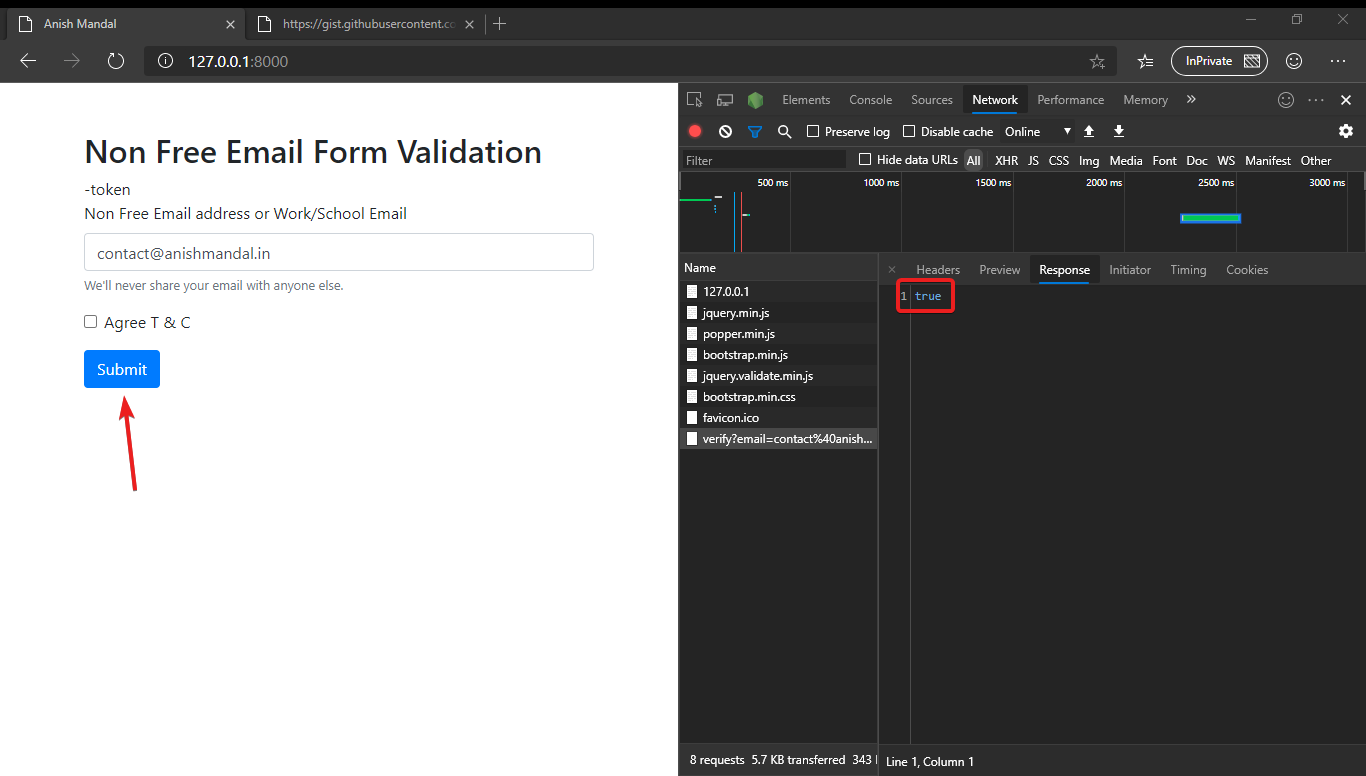This screenshot has width=1366, height=776.
Task: Click the red record network log icon
Action: pos(694,131)
